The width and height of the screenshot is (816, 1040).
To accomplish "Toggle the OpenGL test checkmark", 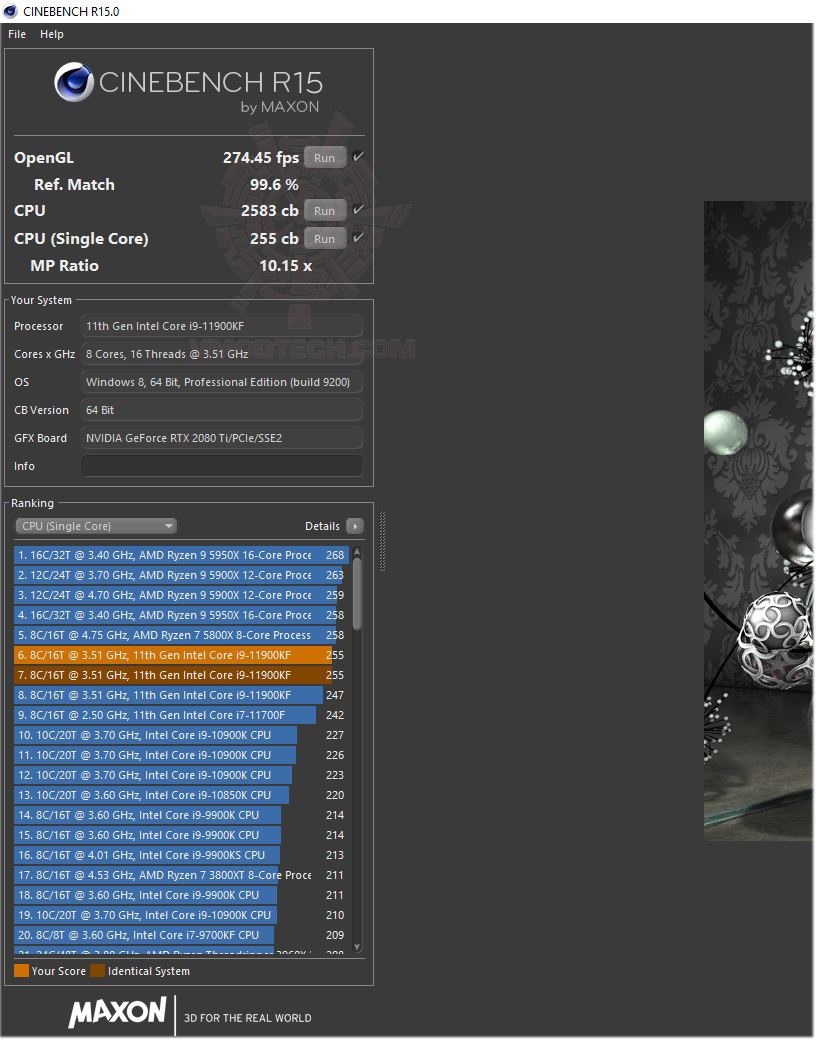I will click(358, 157).
